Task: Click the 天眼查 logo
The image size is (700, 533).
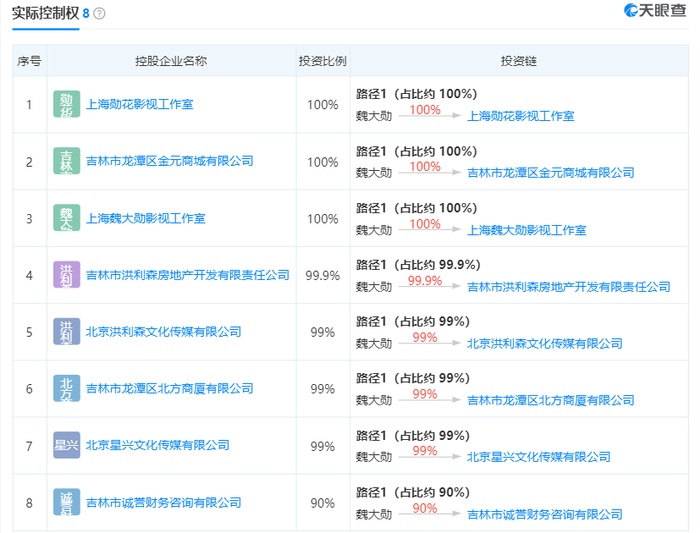Action: 655,10
